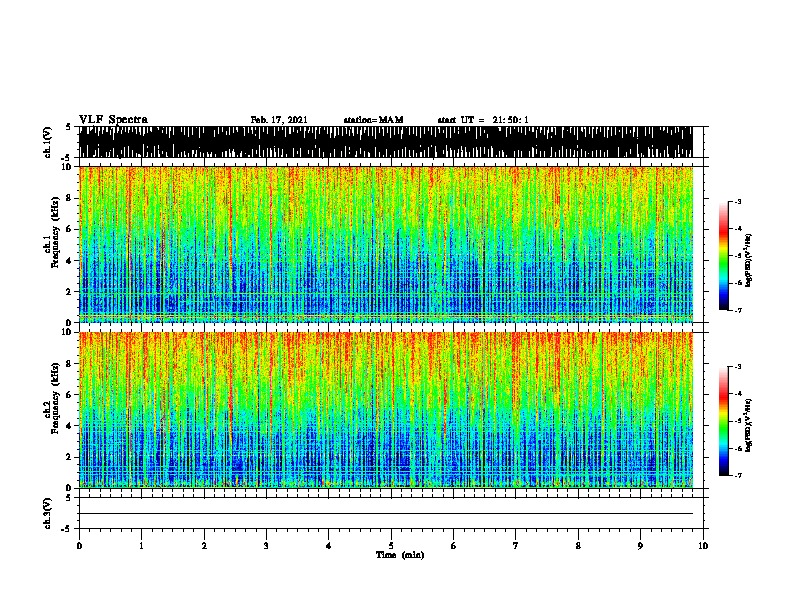792x612 pixels.
Task: Click time axis tick label "8"
Action: click(x=578, y=546)
